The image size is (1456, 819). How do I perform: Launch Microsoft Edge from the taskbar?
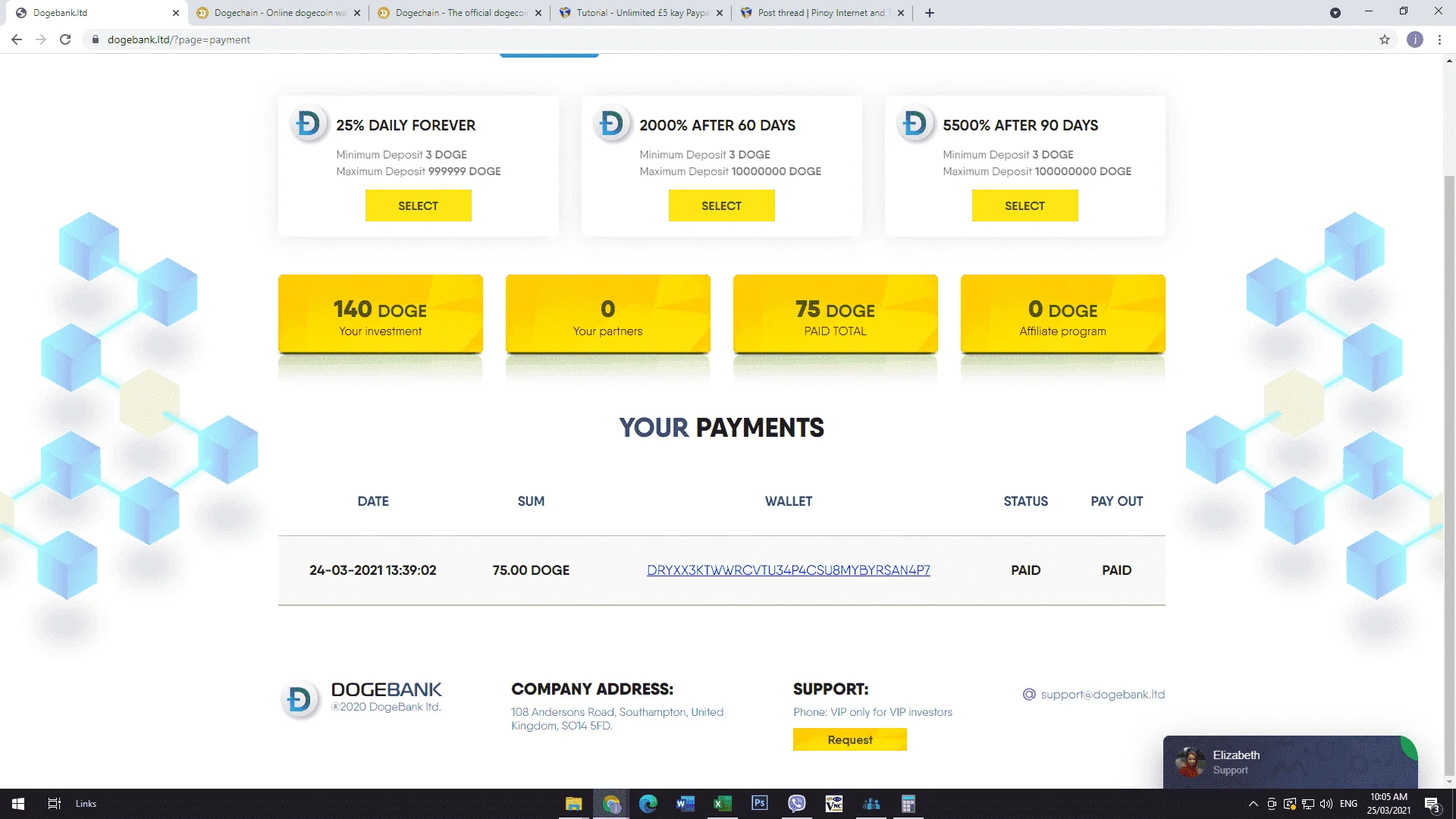[648, 804]
